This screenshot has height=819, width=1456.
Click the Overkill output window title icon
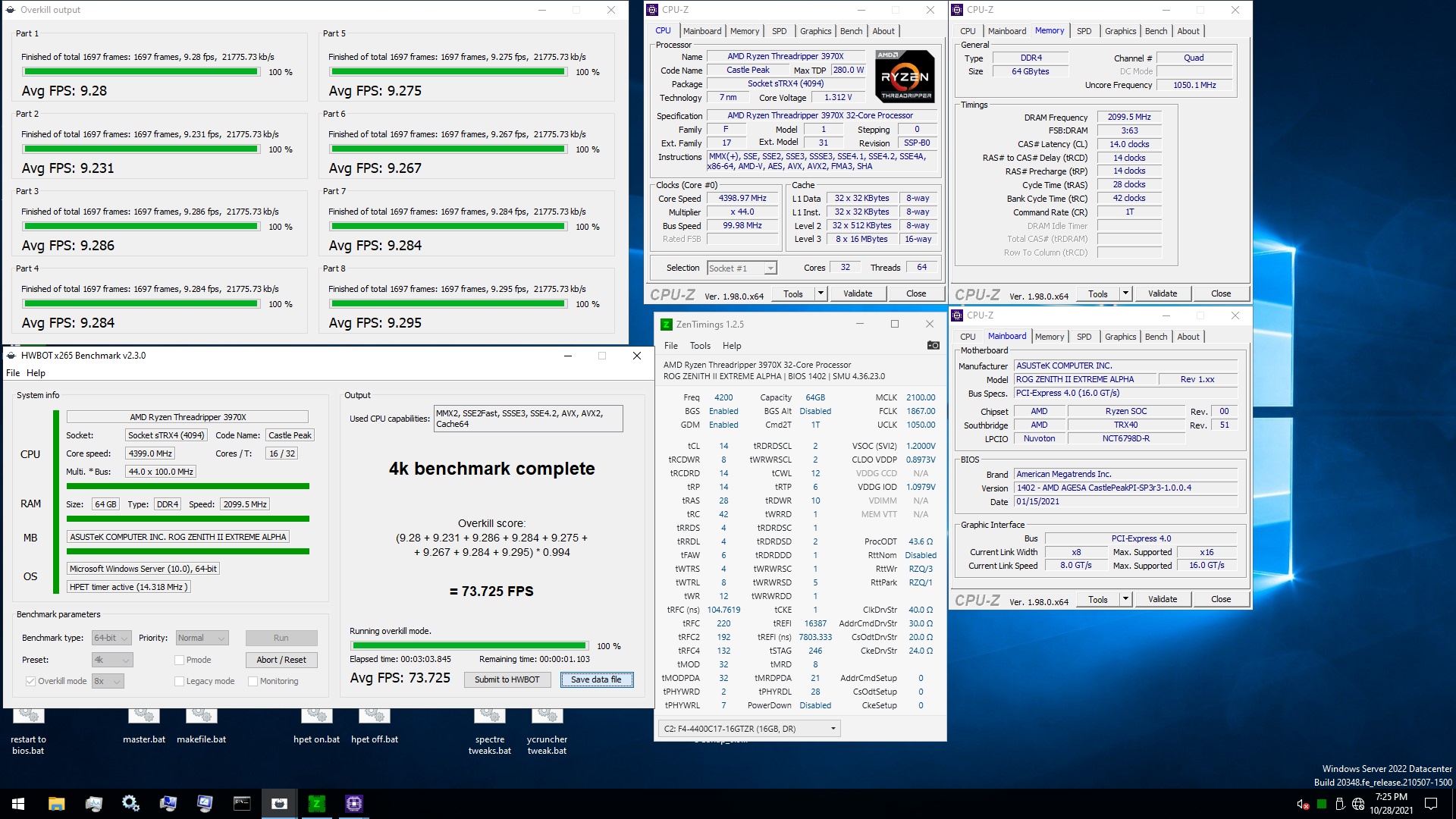(x=11, y=10)
